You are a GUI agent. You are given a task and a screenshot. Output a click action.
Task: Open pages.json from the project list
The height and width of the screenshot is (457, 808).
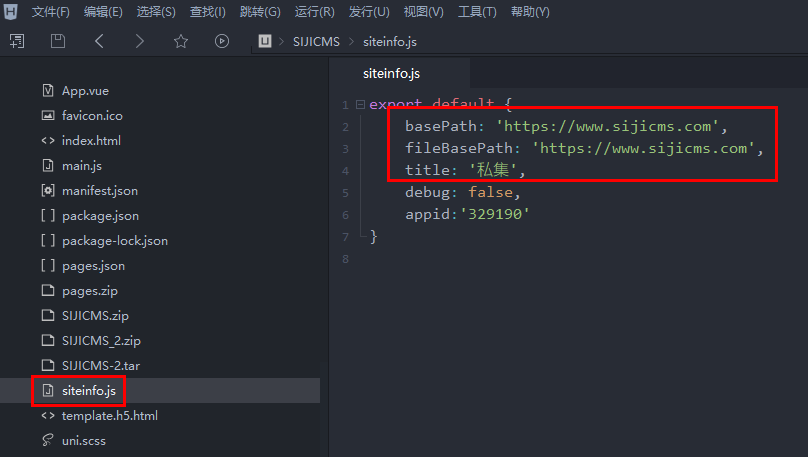(93, 266)
